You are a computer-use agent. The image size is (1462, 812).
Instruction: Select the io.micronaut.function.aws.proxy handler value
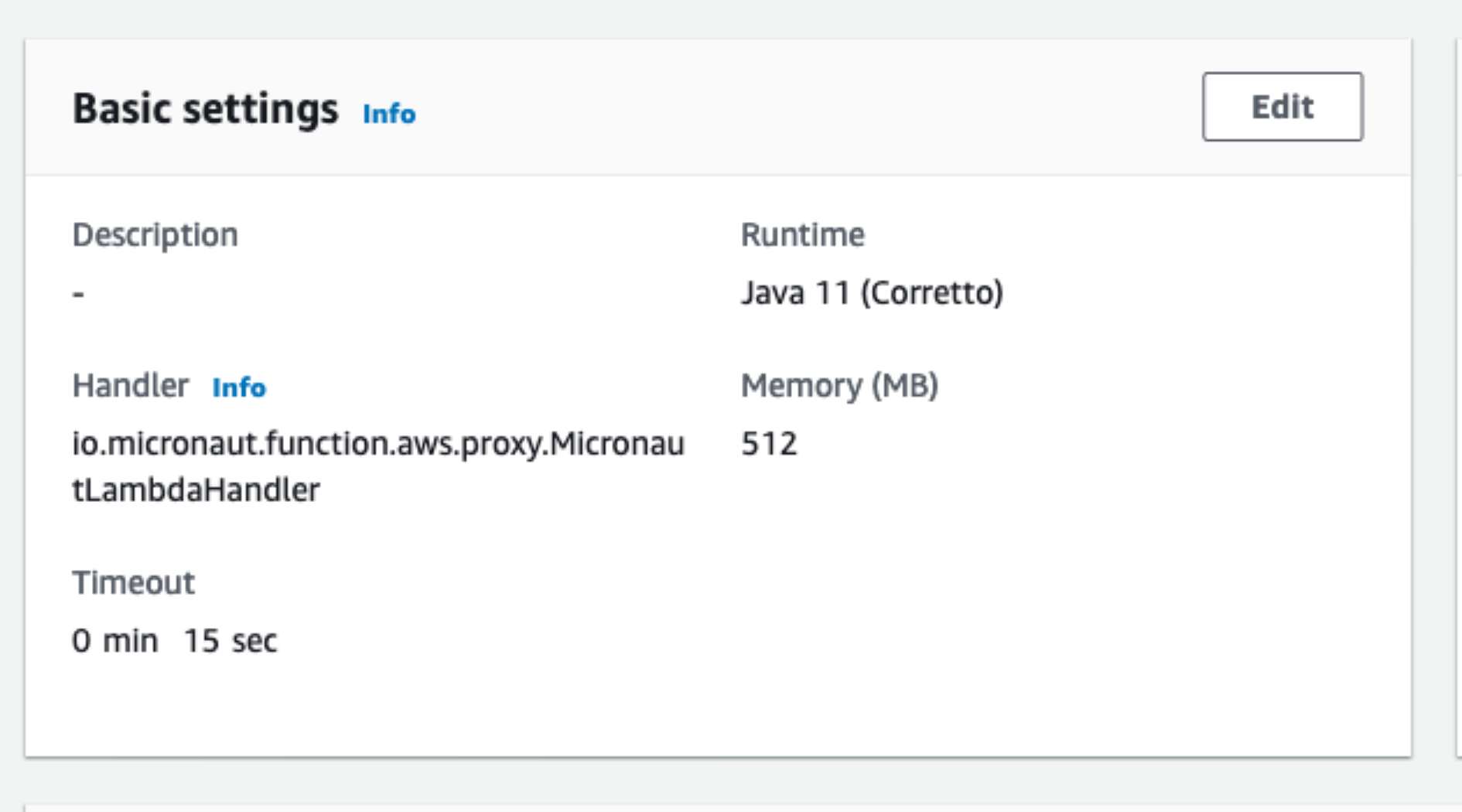click(x=378, y=466)
